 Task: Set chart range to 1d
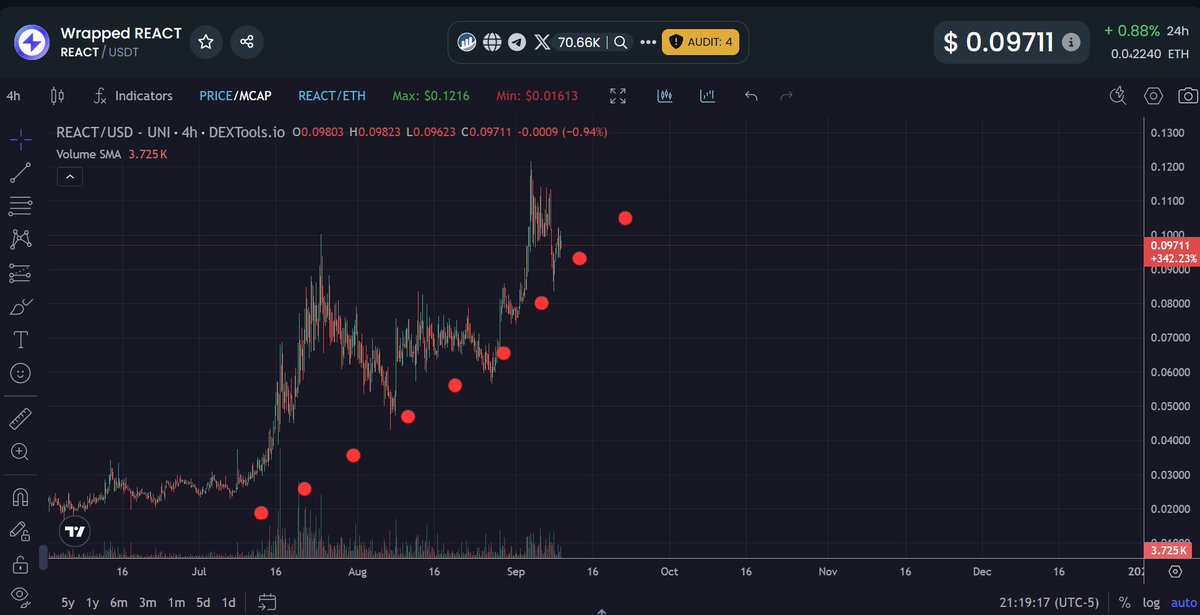click(x=229, y=603)
